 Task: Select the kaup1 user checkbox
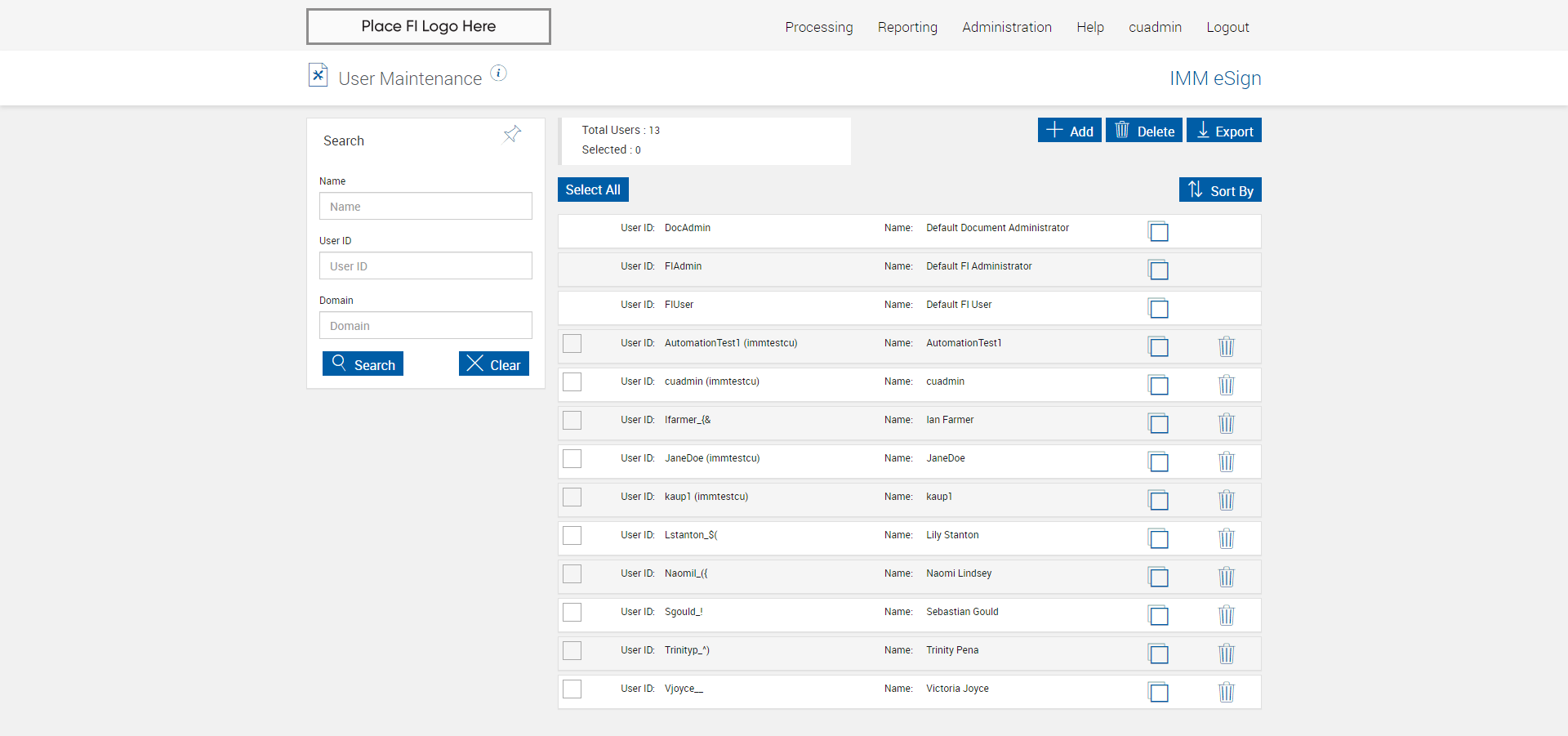click(x=572, y=497)
